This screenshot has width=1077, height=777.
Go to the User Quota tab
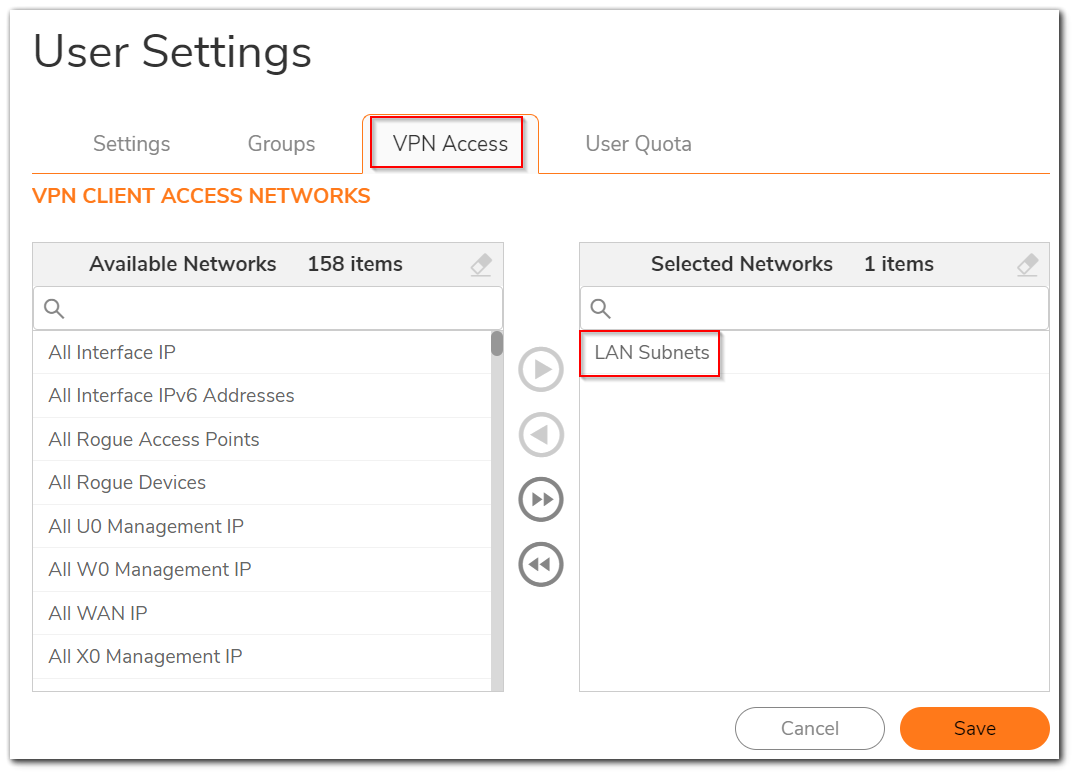tap(638, 144)
